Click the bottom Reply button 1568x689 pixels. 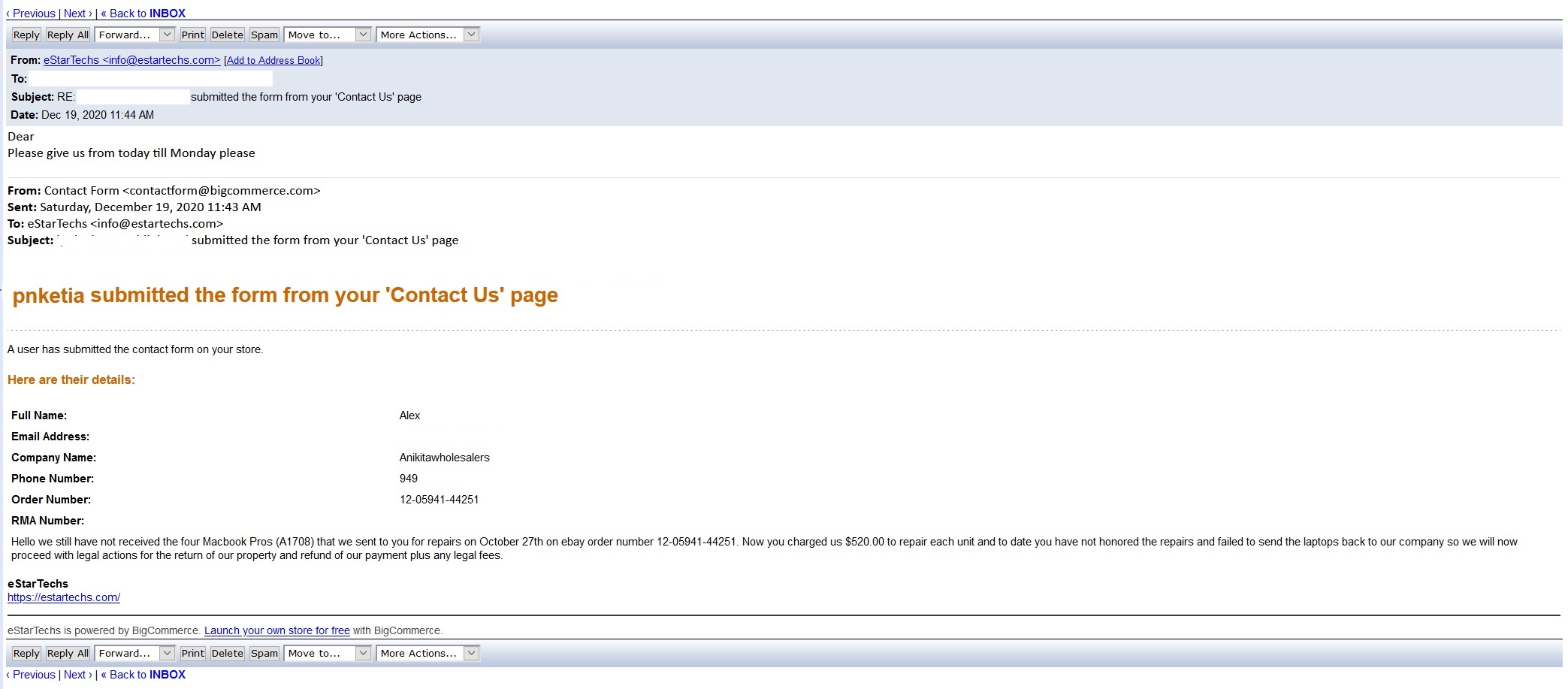pyautogui.click(x=26, y=653)
